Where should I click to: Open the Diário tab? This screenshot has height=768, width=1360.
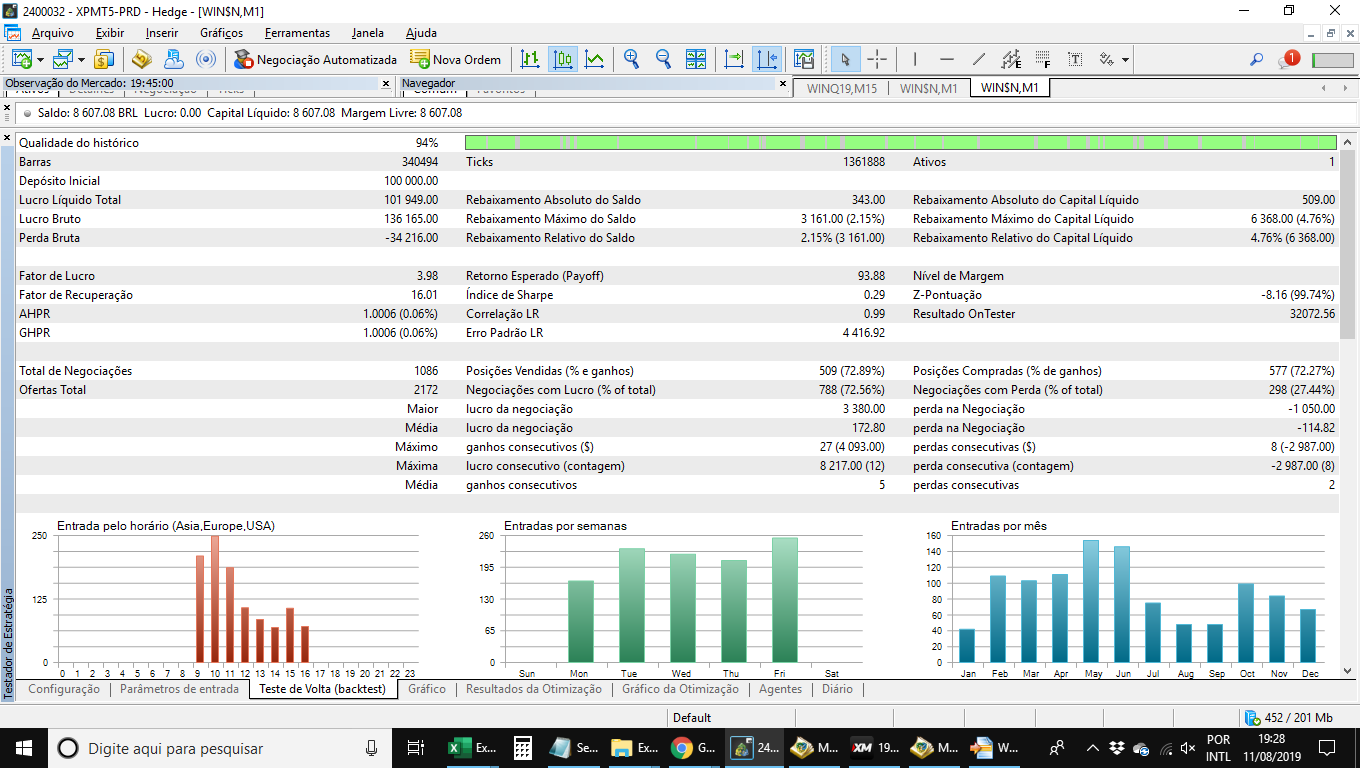[838, 689]
